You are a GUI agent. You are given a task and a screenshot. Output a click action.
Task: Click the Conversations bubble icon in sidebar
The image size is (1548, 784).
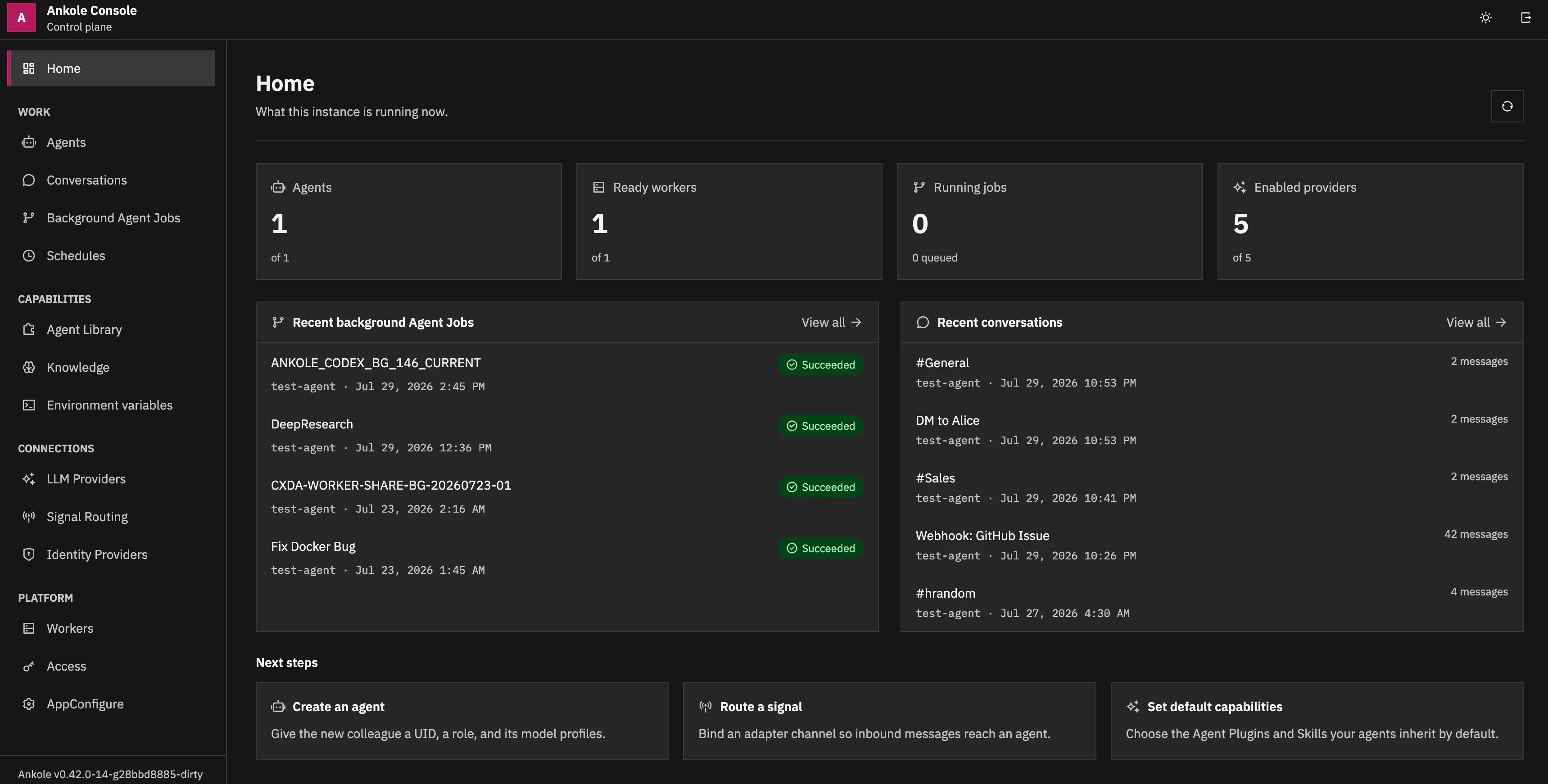coord(29,180)
